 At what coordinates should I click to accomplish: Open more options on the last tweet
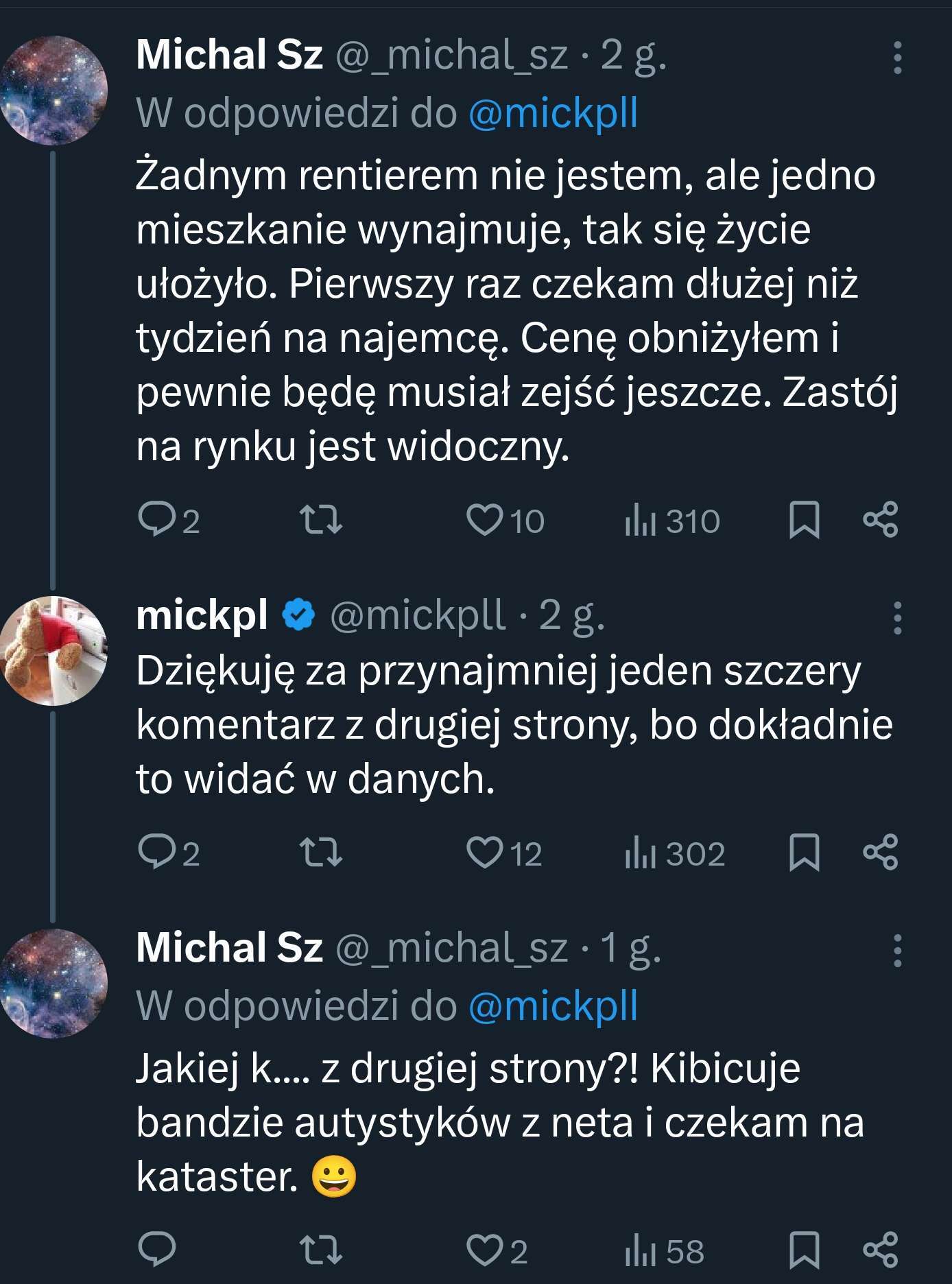[897, 951]
